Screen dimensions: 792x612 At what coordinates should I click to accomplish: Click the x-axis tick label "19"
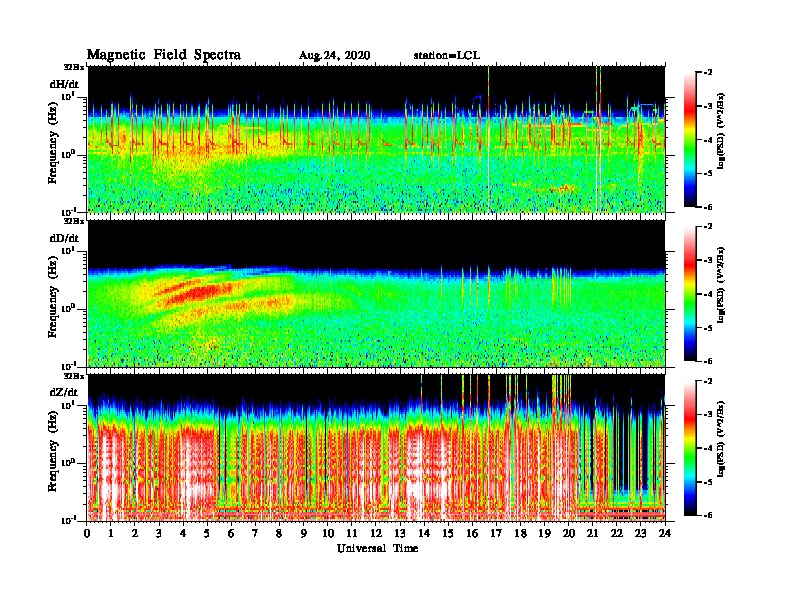pyautogui.click(x=544, y=533)
